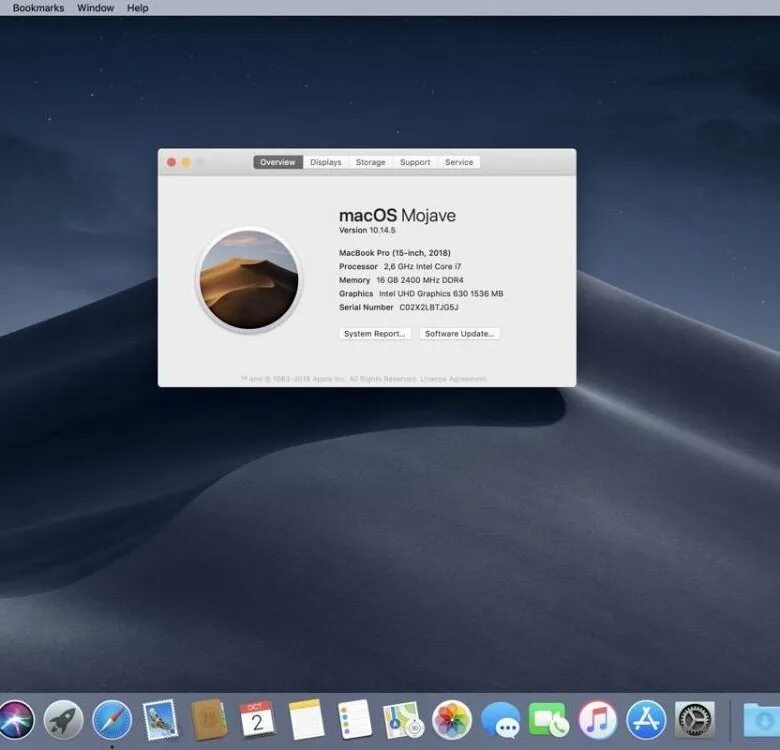
Task: Click the System Report button
Action: tap(375, 334)
